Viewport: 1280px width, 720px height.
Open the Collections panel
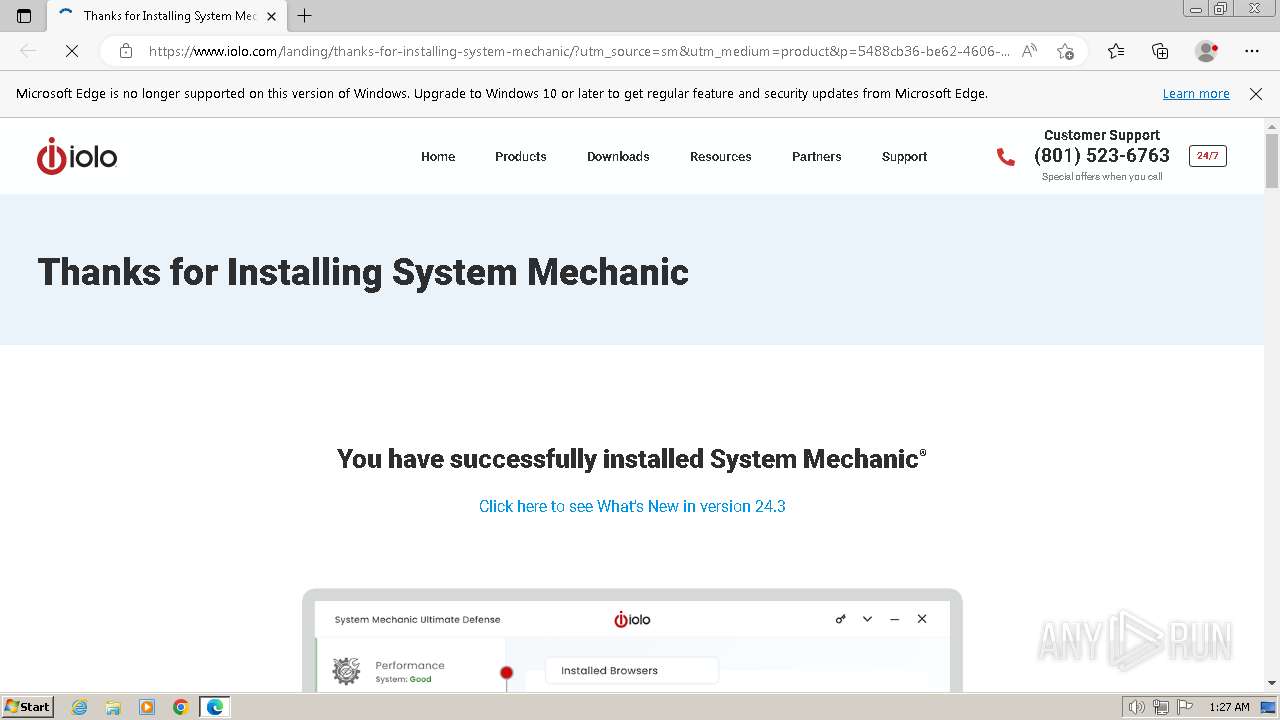pyautogui.click(x=1160, y=51)
